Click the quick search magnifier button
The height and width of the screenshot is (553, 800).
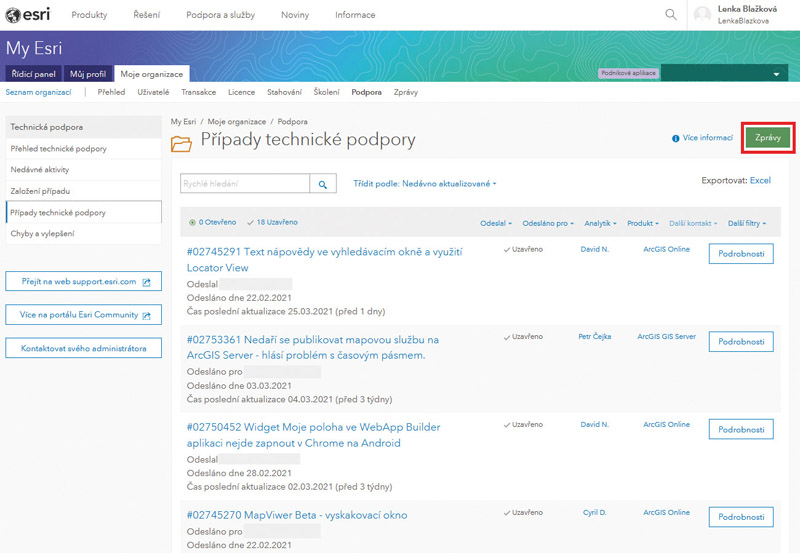pos(322,184)
